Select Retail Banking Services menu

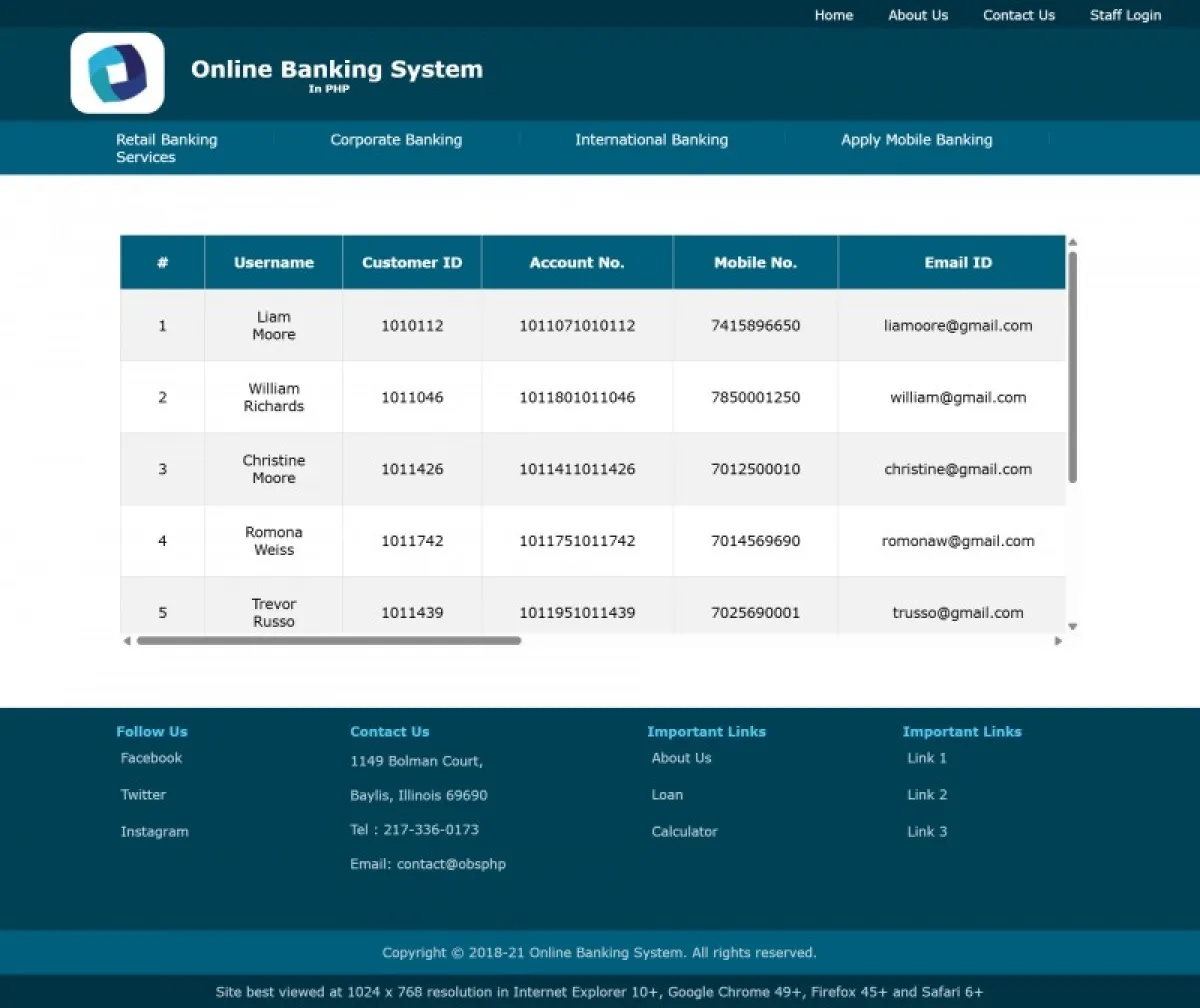[167, 148]
